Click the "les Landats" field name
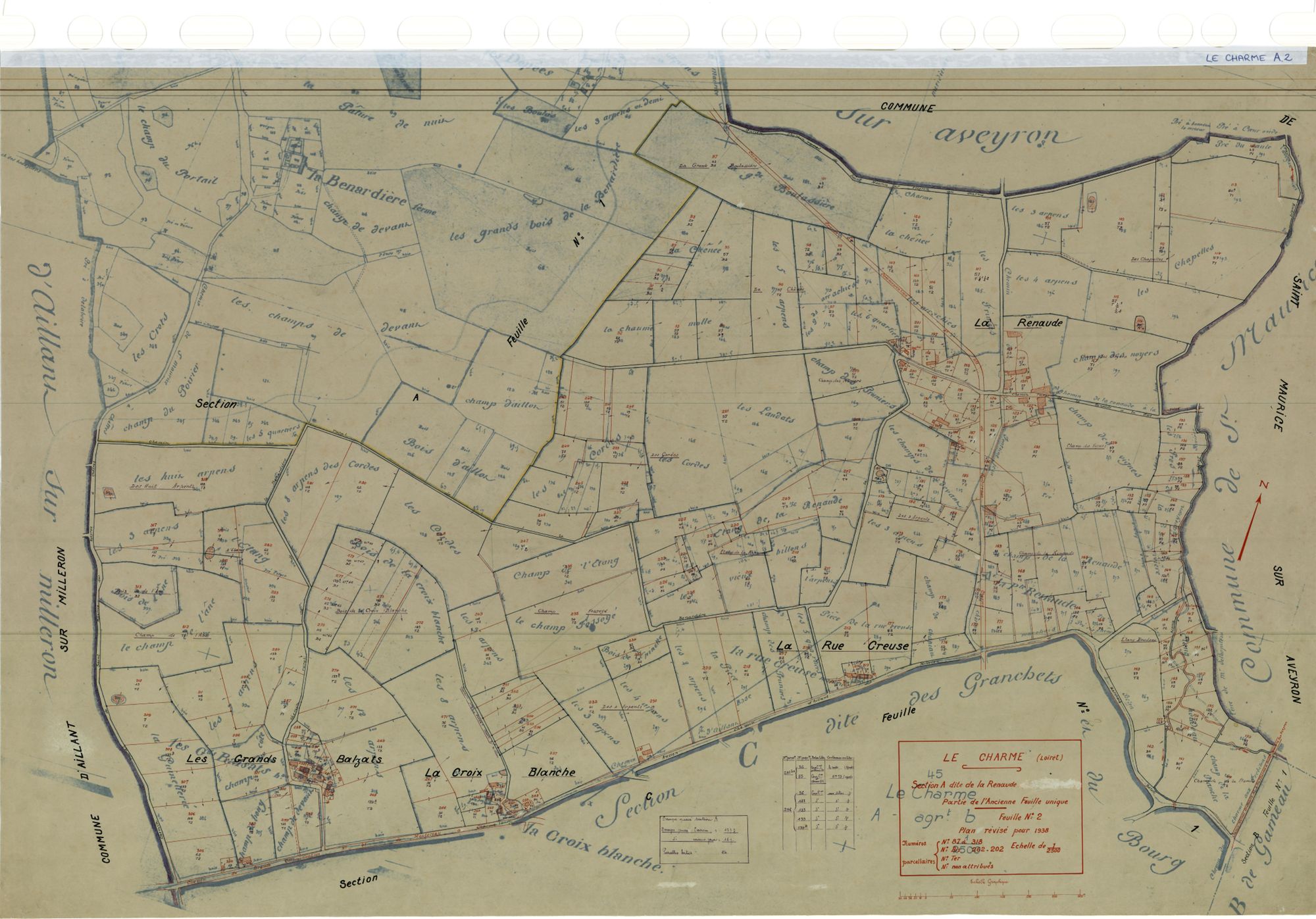The height and width of the screenshot is (919, 1316). pos(767,414)
